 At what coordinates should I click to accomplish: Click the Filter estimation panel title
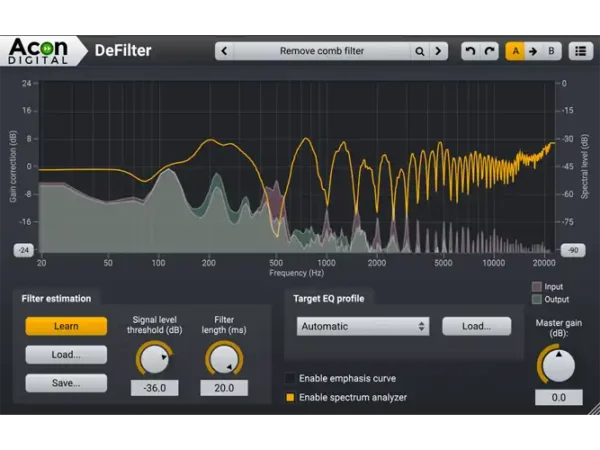point(56,298)
